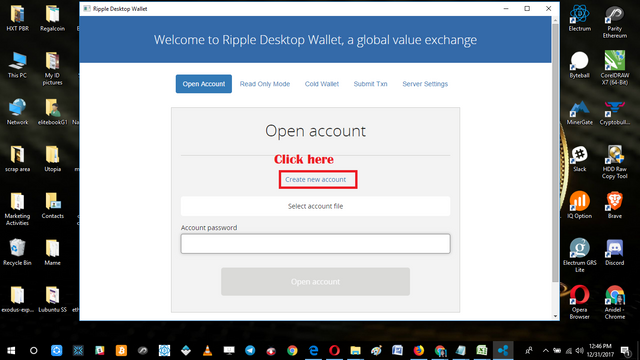Open the Cold Wallet tab
The image size is (640, 360).
click(322, 84)
